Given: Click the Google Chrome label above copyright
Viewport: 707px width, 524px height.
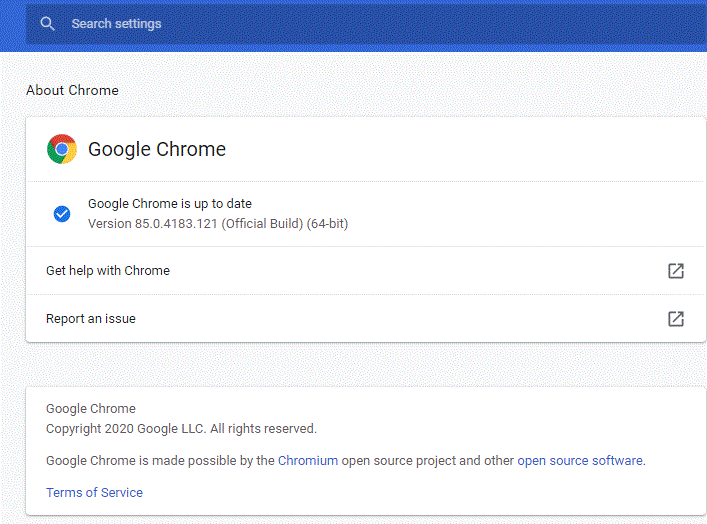Looking at the screenshot, I should coord(91,409).
